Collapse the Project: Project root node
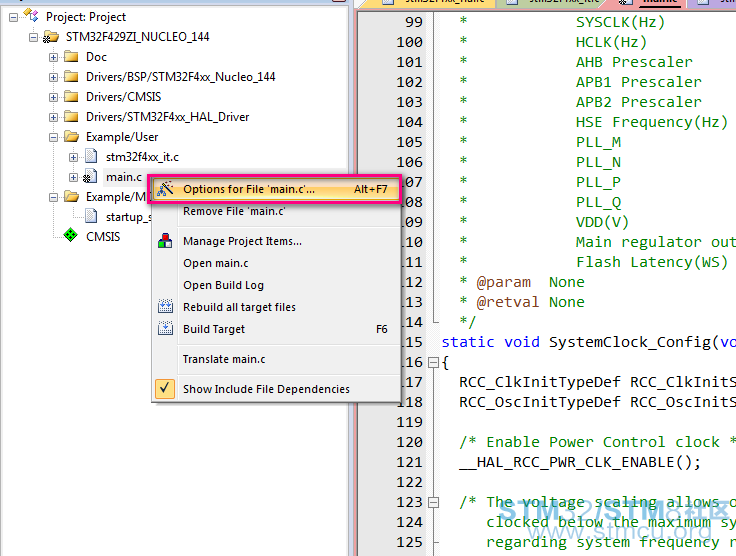This screenshot has width=736, height=556. click(14, 17)
